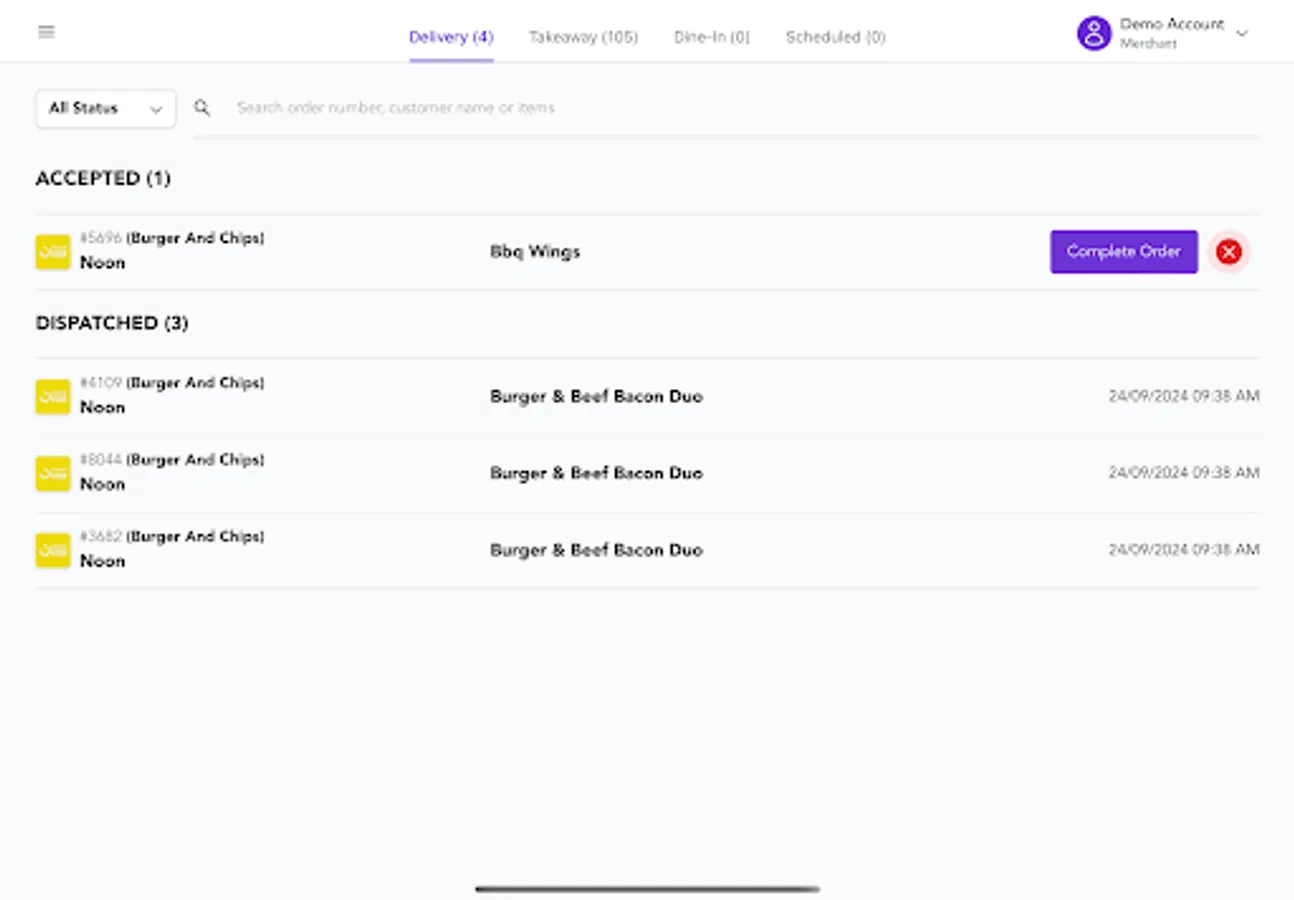Screen dimensions: 1294x900
Task: Click the search magnifier icon
Action: click(x=203, y=107)
